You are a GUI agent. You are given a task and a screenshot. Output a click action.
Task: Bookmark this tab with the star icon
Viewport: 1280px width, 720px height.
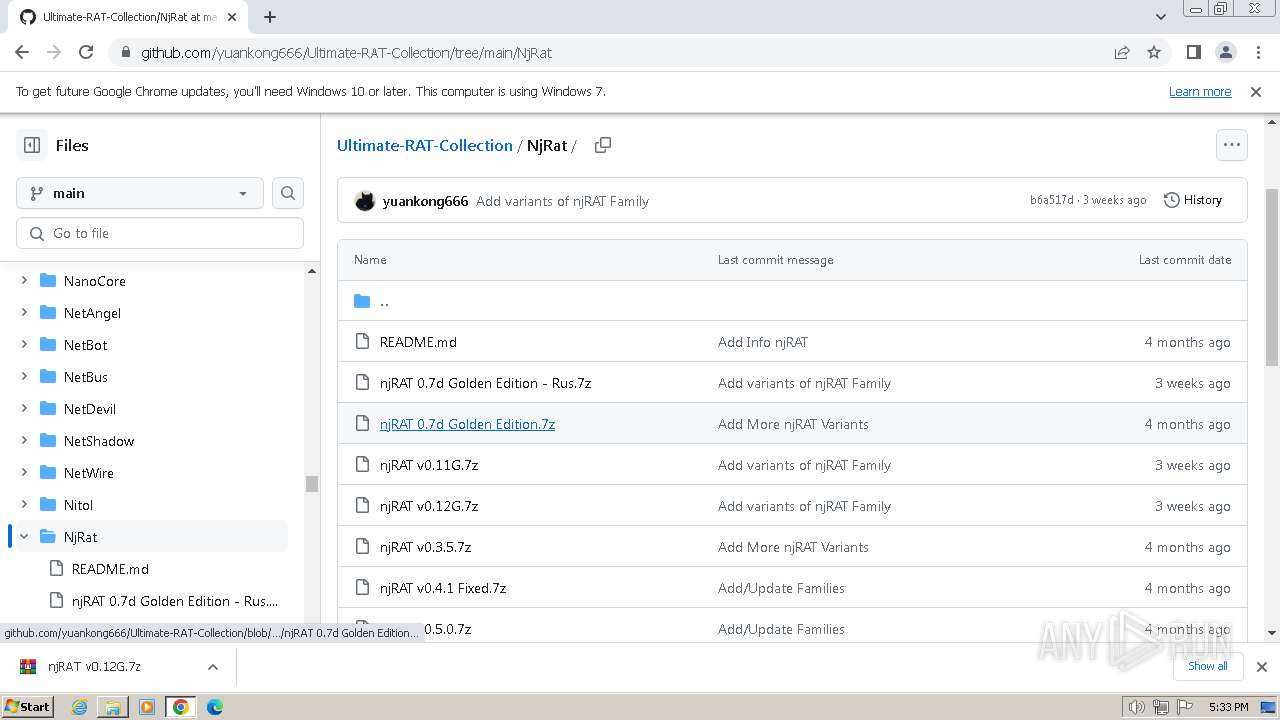pos(1154,52)
